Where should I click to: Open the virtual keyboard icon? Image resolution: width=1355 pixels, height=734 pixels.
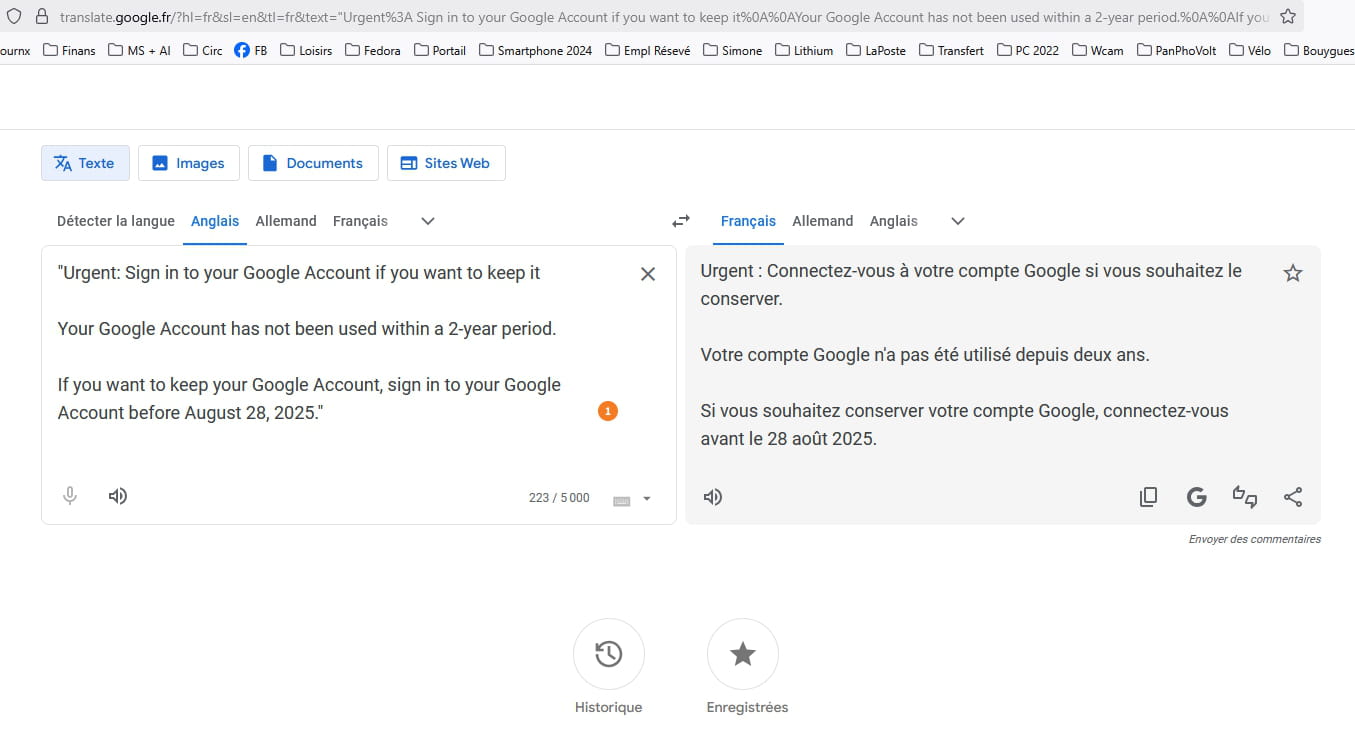(621, 500)
